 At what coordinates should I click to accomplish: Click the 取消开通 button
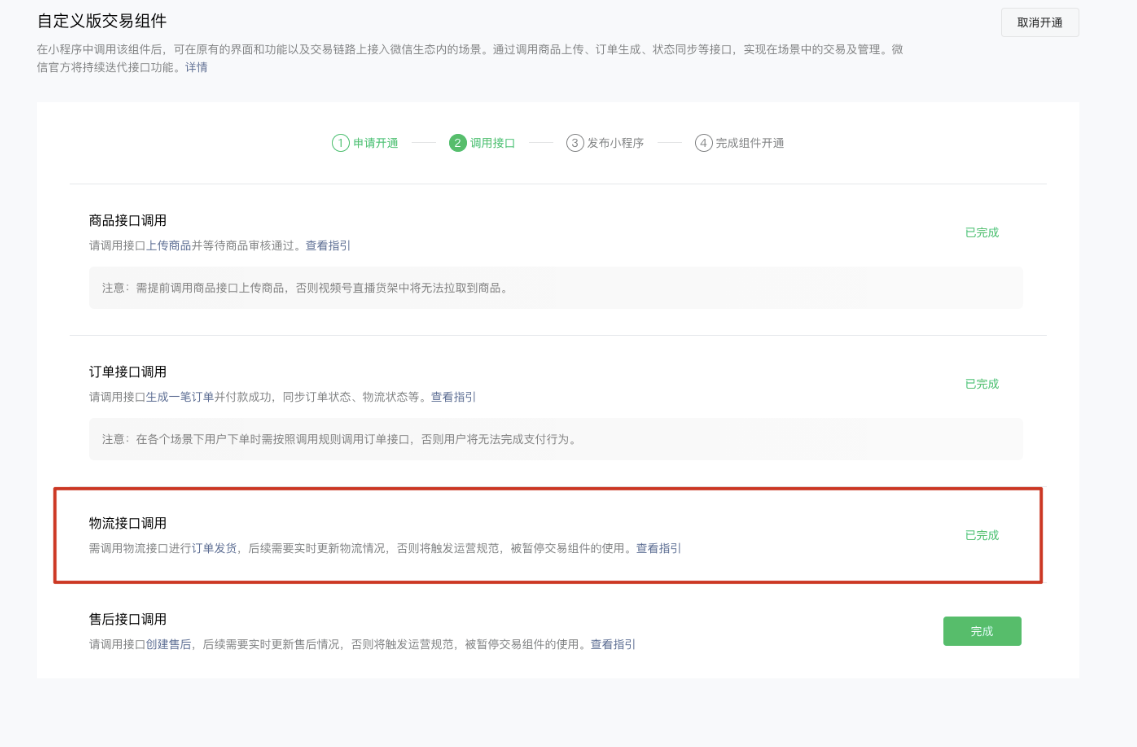click(1039, 23)
